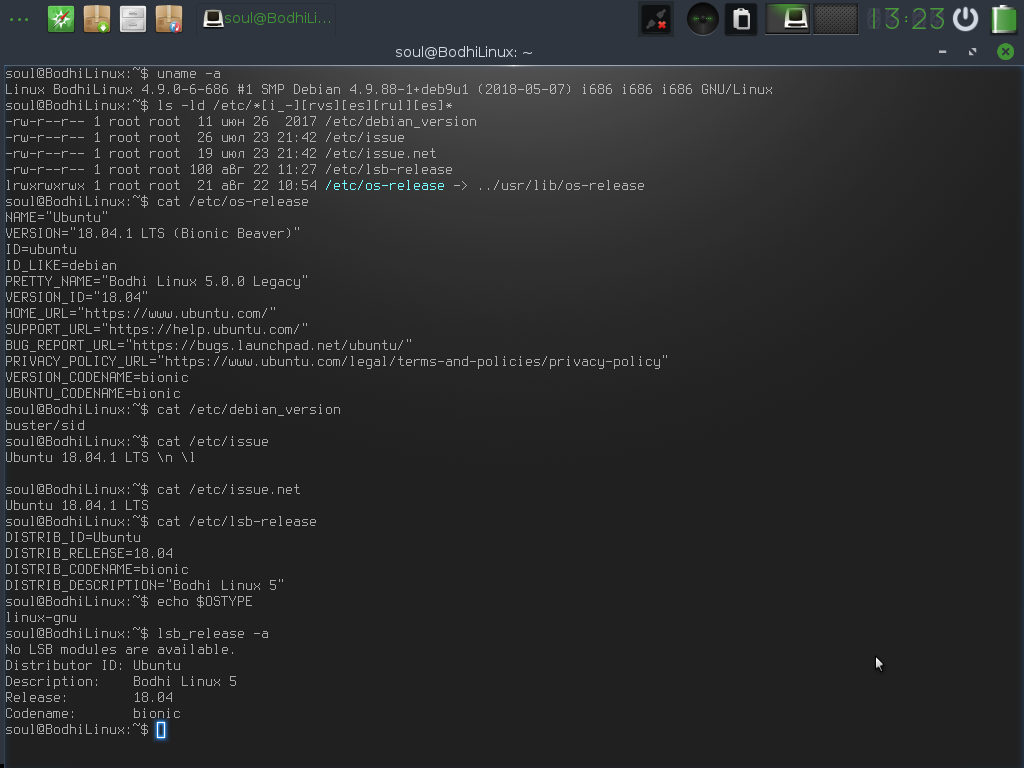Click the "cat /etc/os-release" command line
The width and height of the screenshot is (1024, 768).
157,202
